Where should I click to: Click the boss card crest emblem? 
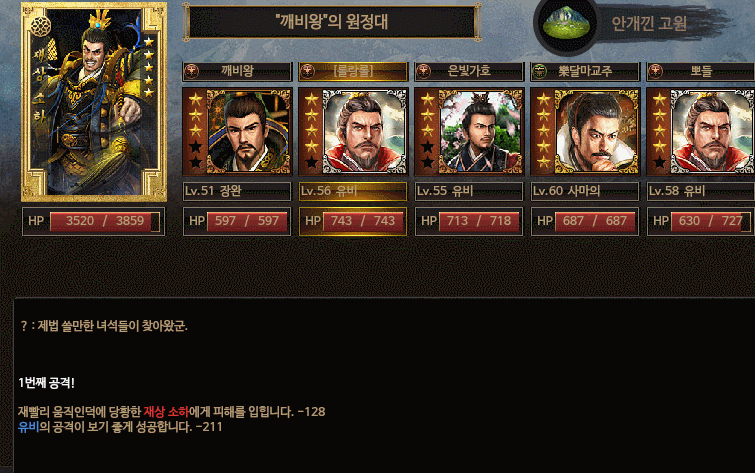[x=41, y=26]
